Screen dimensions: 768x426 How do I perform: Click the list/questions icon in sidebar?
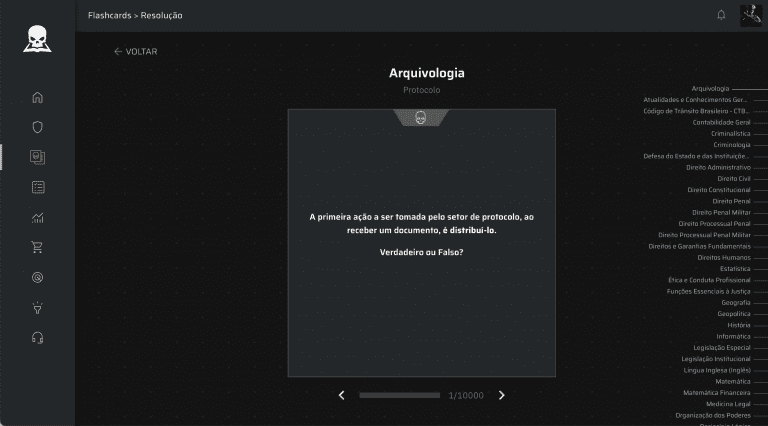[38, 187]
